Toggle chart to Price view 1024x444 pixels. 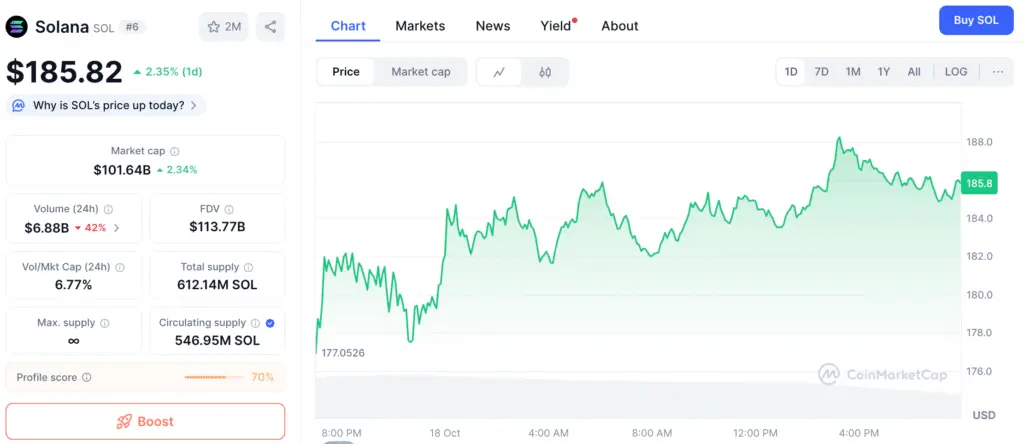pyautogui.click(x=346, y=72)
